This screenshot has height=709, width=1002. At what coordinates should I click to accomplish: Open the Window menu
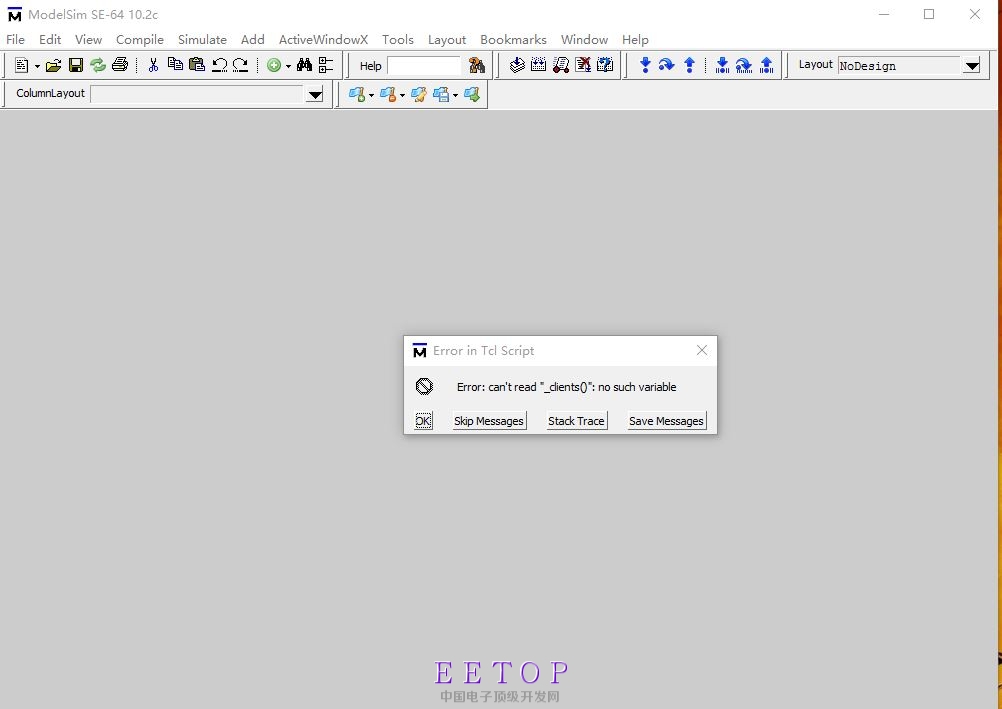[x=584, y=40]
